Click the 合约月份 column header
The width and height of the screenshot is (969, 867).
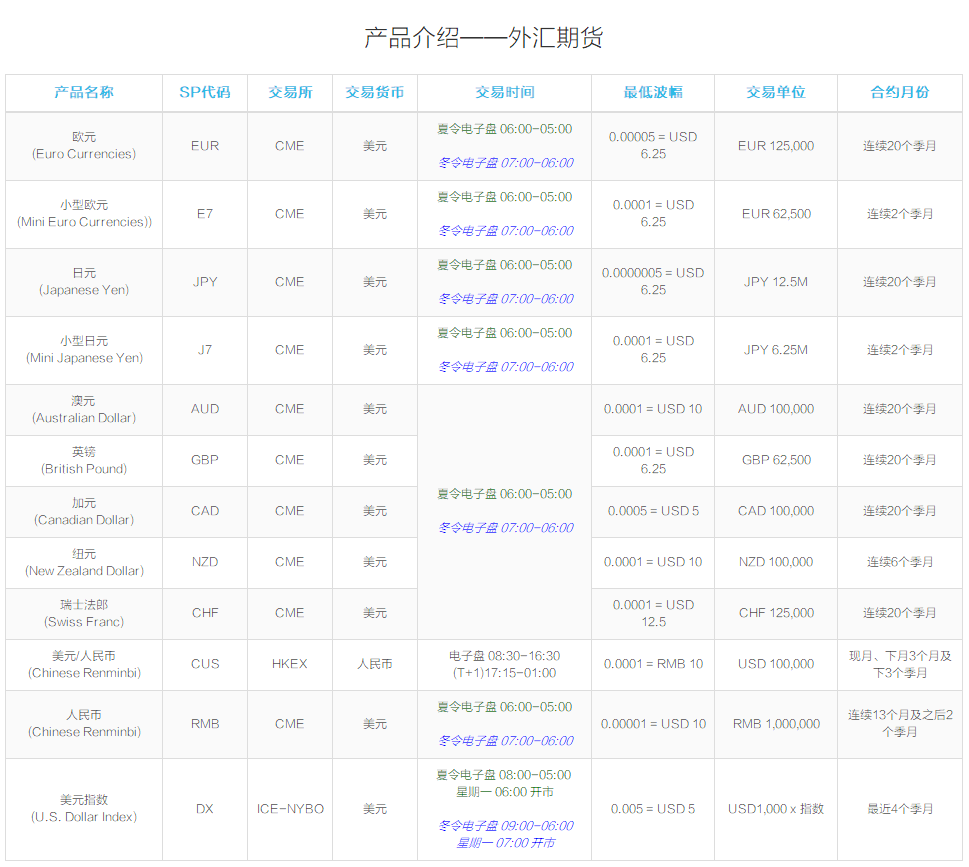pos(899,92)
